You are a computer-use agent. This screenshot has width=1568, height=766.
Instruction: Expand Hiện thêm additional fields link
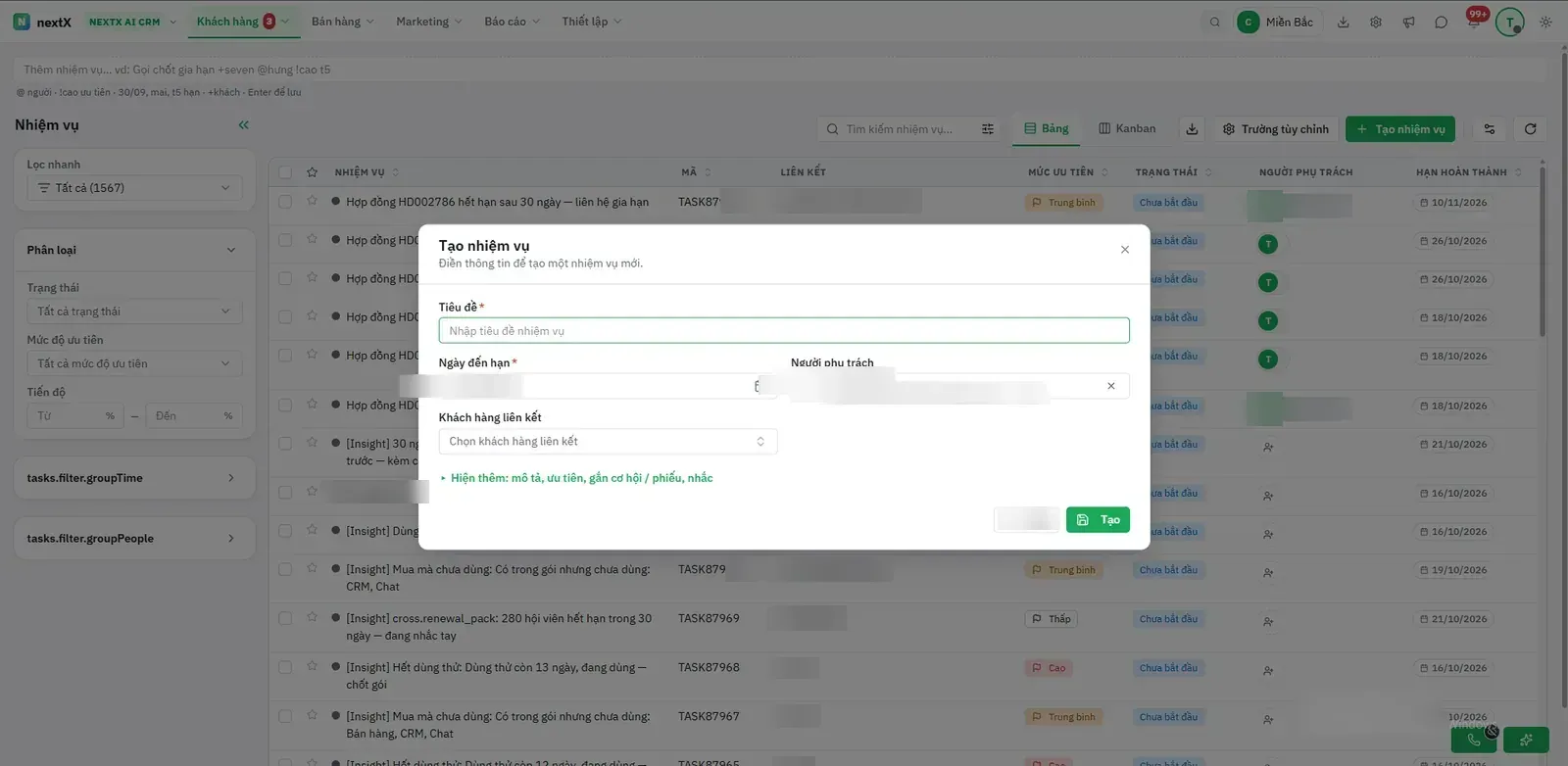click(x=576, y=478)
